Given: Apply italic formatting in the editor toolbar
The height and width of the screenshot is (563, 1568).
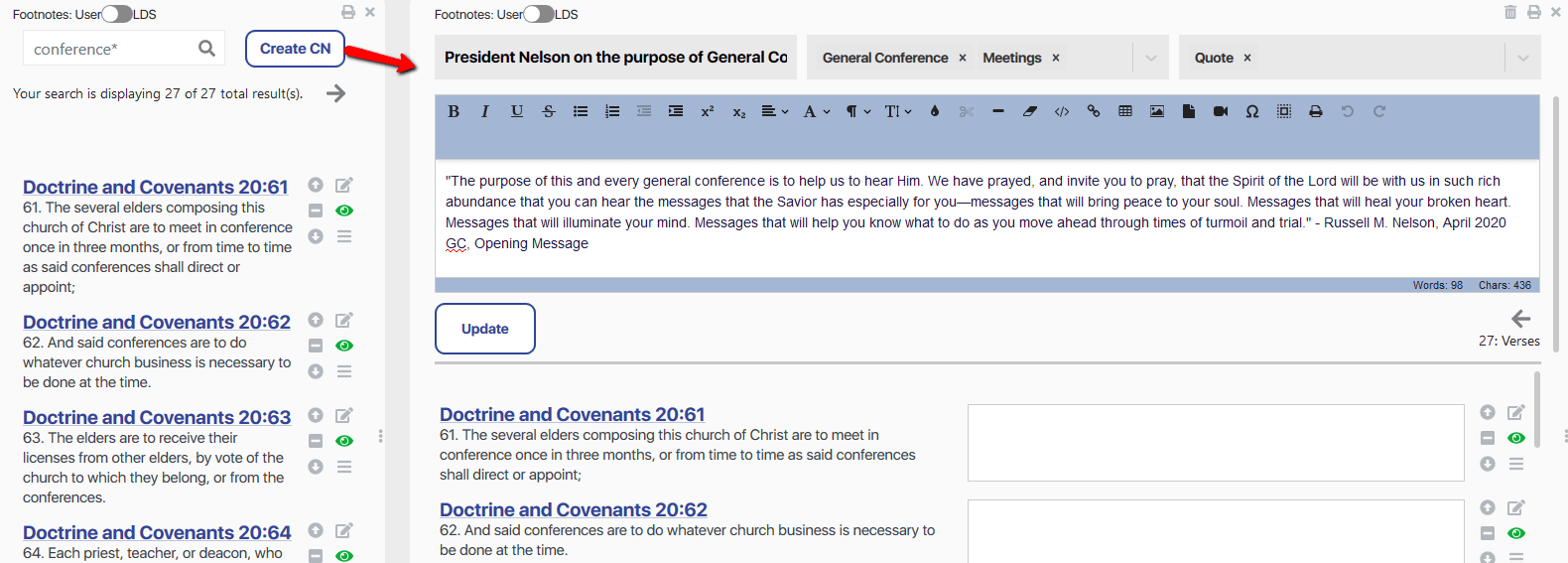Looking at the screenshot, I should tap(485, 111).
